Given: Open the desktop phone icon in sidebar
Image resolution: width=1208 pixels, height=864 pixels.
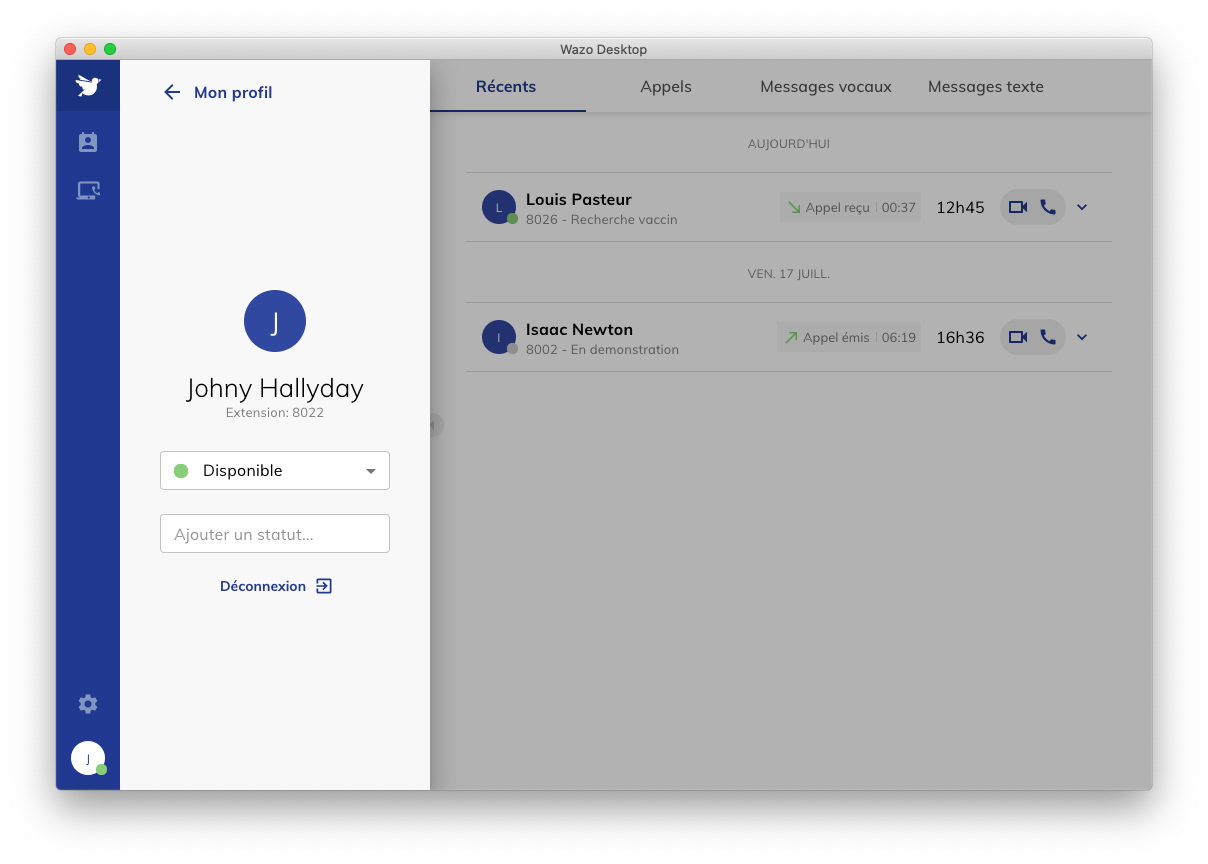Looking at the screenshot, I should (88, 190).
